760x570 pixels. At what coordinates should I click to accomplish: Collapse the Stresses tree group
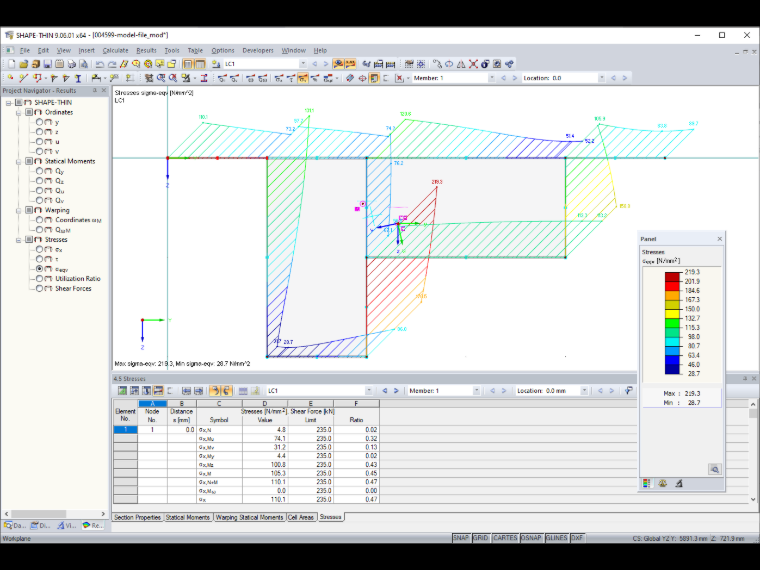[x=18, y=240]
